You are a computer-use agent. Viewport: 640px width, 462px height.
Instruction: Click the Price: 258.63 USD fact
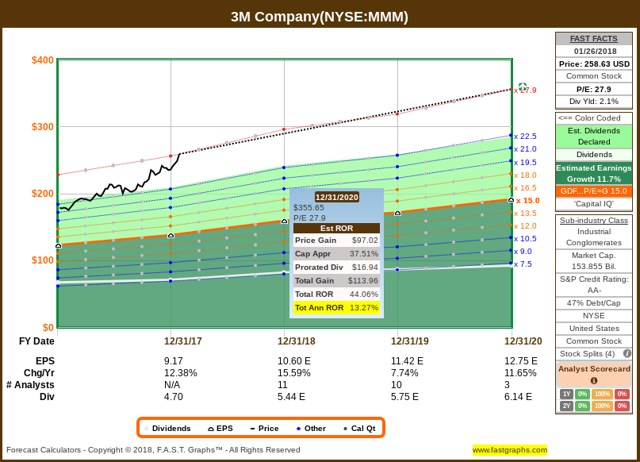(593, 64)
